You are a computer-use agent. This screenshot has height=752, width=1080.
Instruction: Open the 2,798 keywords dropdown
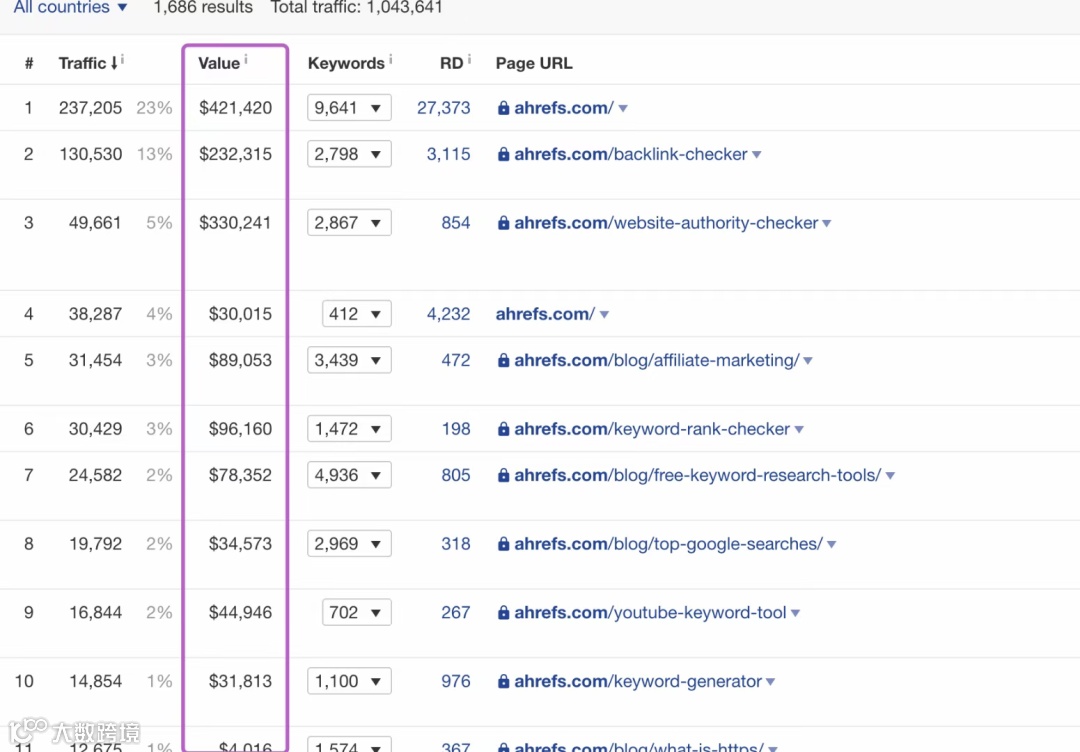348,154
